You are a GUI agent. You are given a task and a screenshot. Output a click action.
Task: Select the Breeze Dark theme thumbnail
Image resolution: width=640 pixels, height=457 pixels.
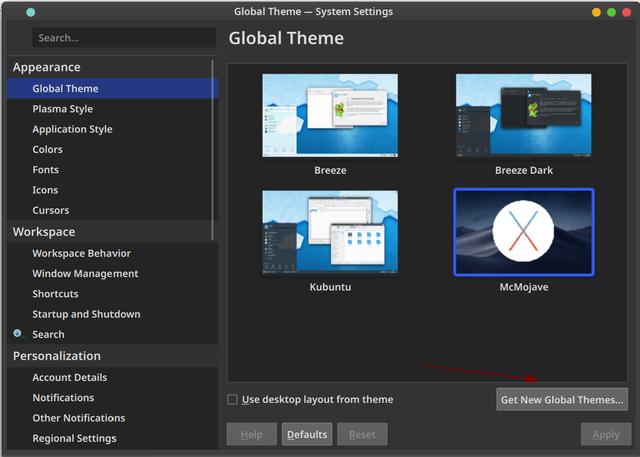point(524,115)
